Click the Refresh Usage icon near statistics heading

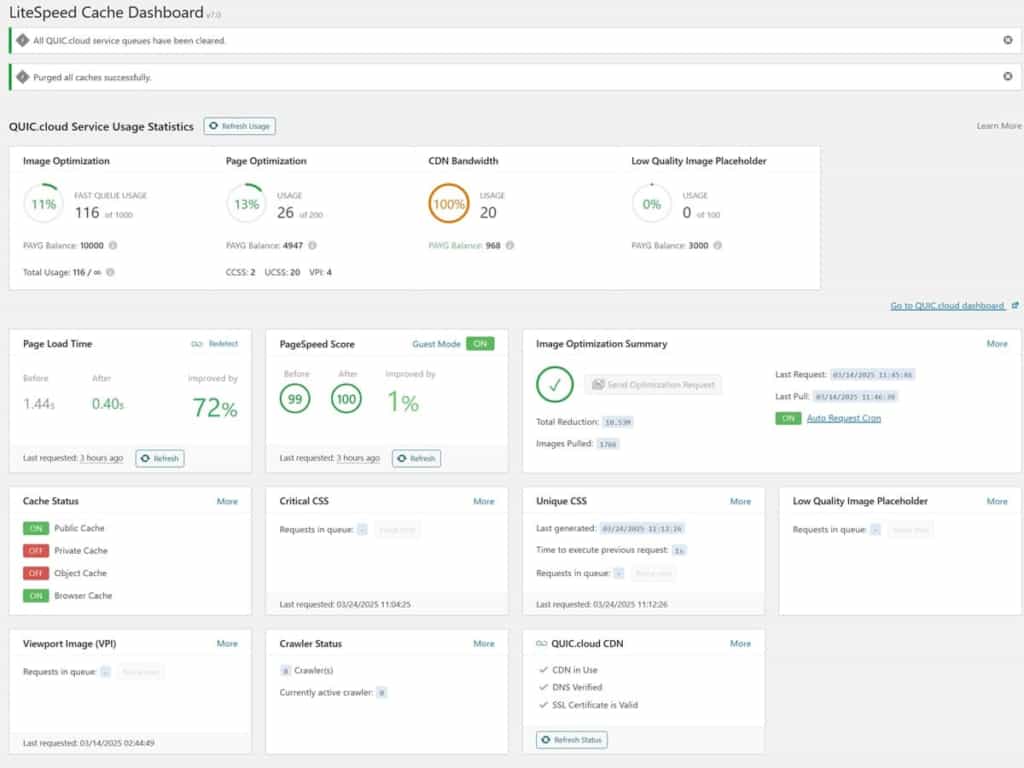coord(213,126)
